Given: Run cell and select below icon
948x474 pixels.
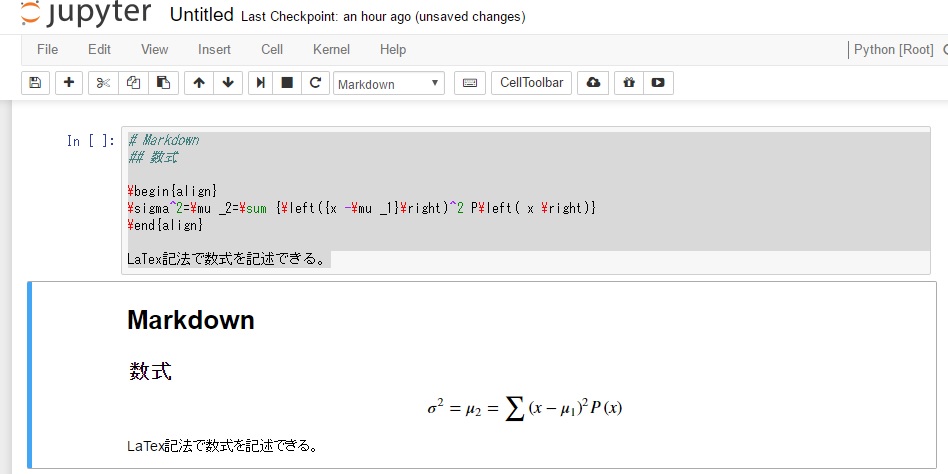Looking at the screenshot, I should (261, 83).
